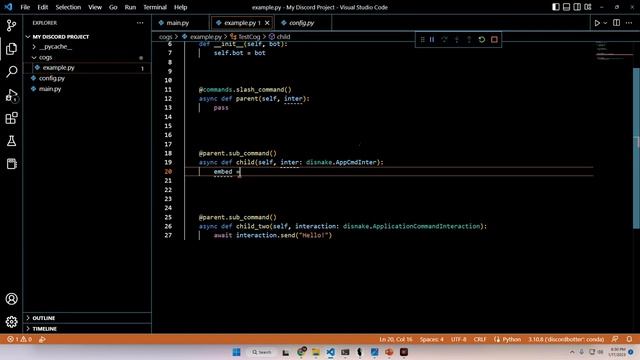Select the 3.10.6 conda interpreter

point(566,339)
